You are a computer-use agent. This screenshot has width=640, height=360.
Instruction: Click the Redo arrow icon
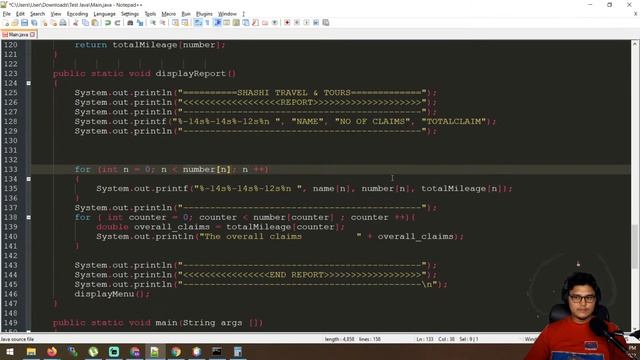tap(118, 22)
